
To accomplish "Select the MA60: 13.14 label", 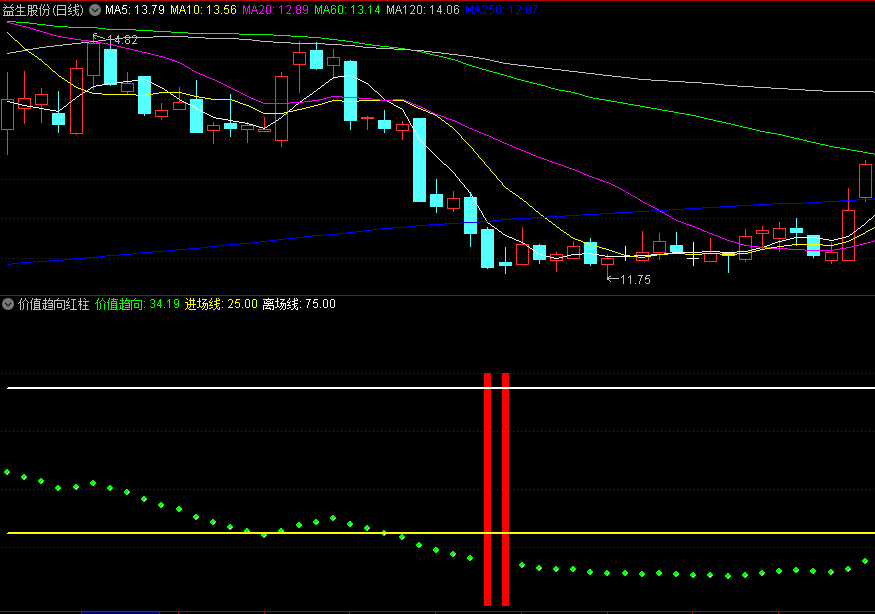I will [347, 10].
